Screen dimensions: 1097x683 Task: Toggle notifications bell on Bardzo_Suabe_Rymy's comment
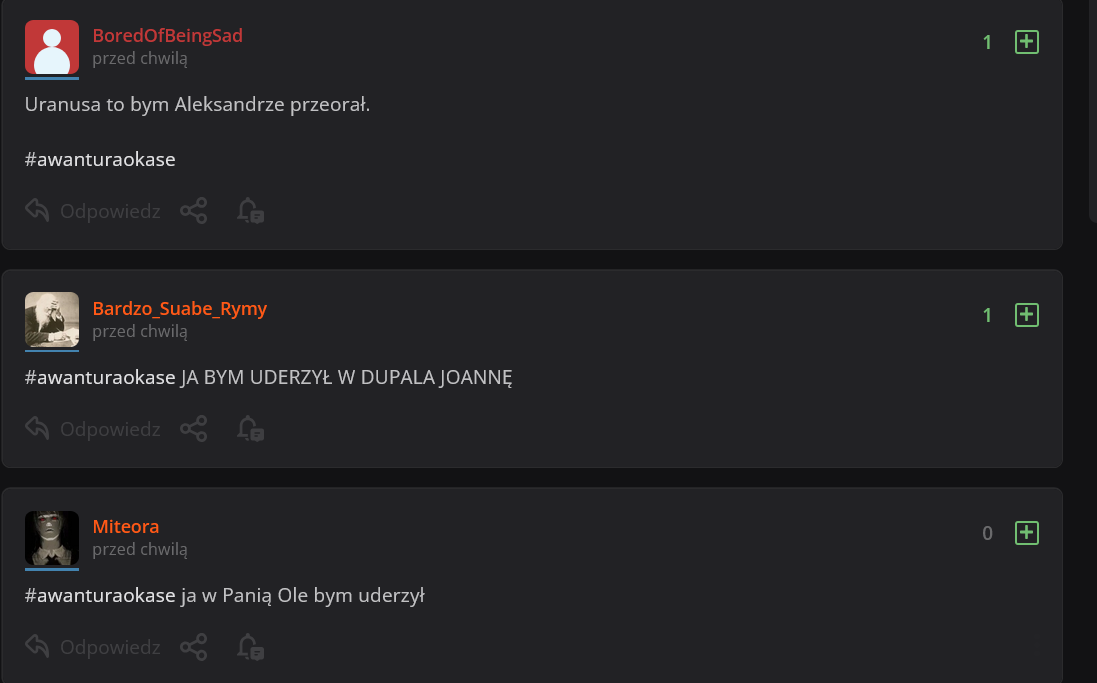[x=250, y=428]
